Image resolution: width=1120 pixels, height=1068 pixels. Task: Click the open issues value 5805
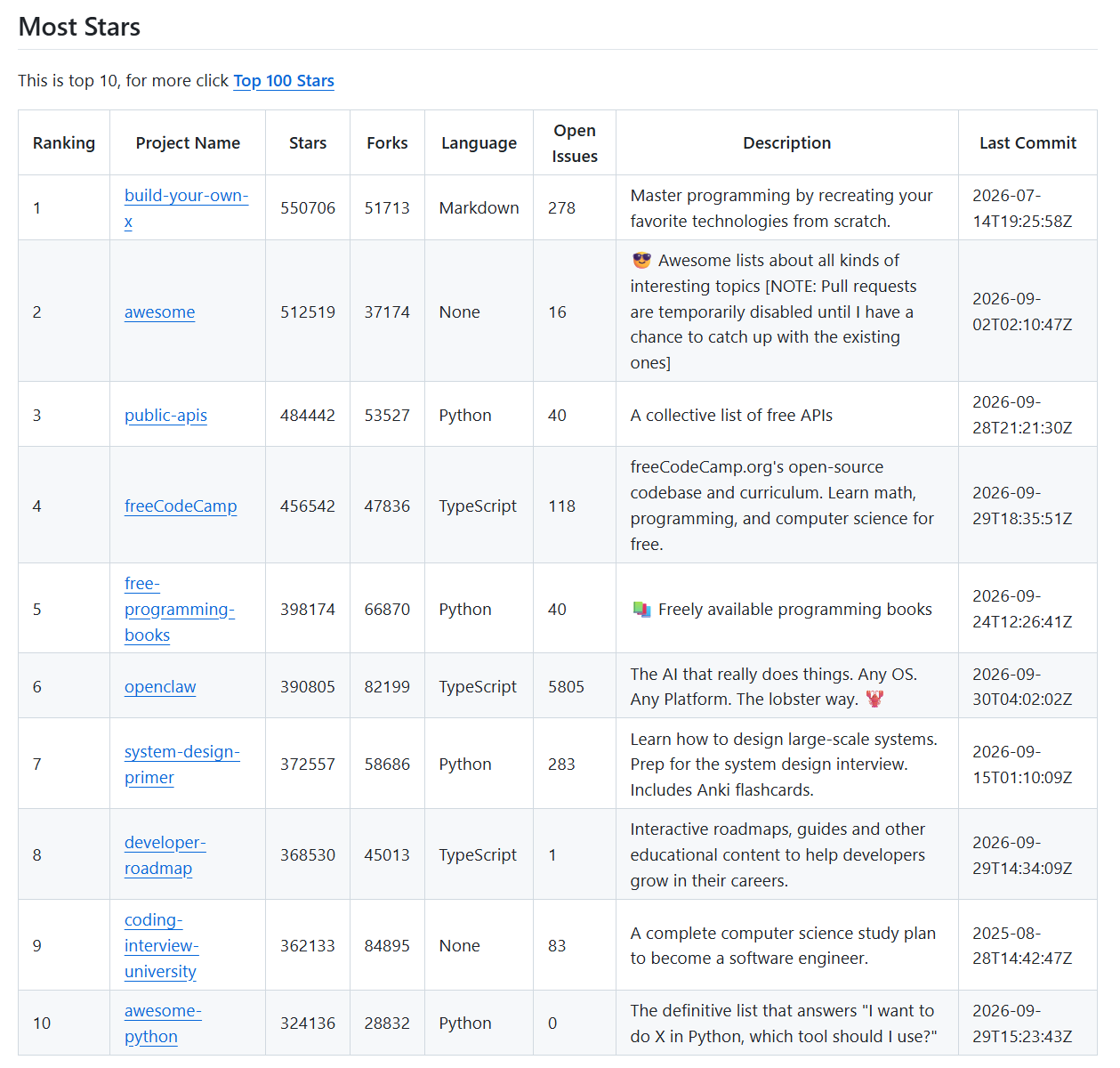(566, 687)
